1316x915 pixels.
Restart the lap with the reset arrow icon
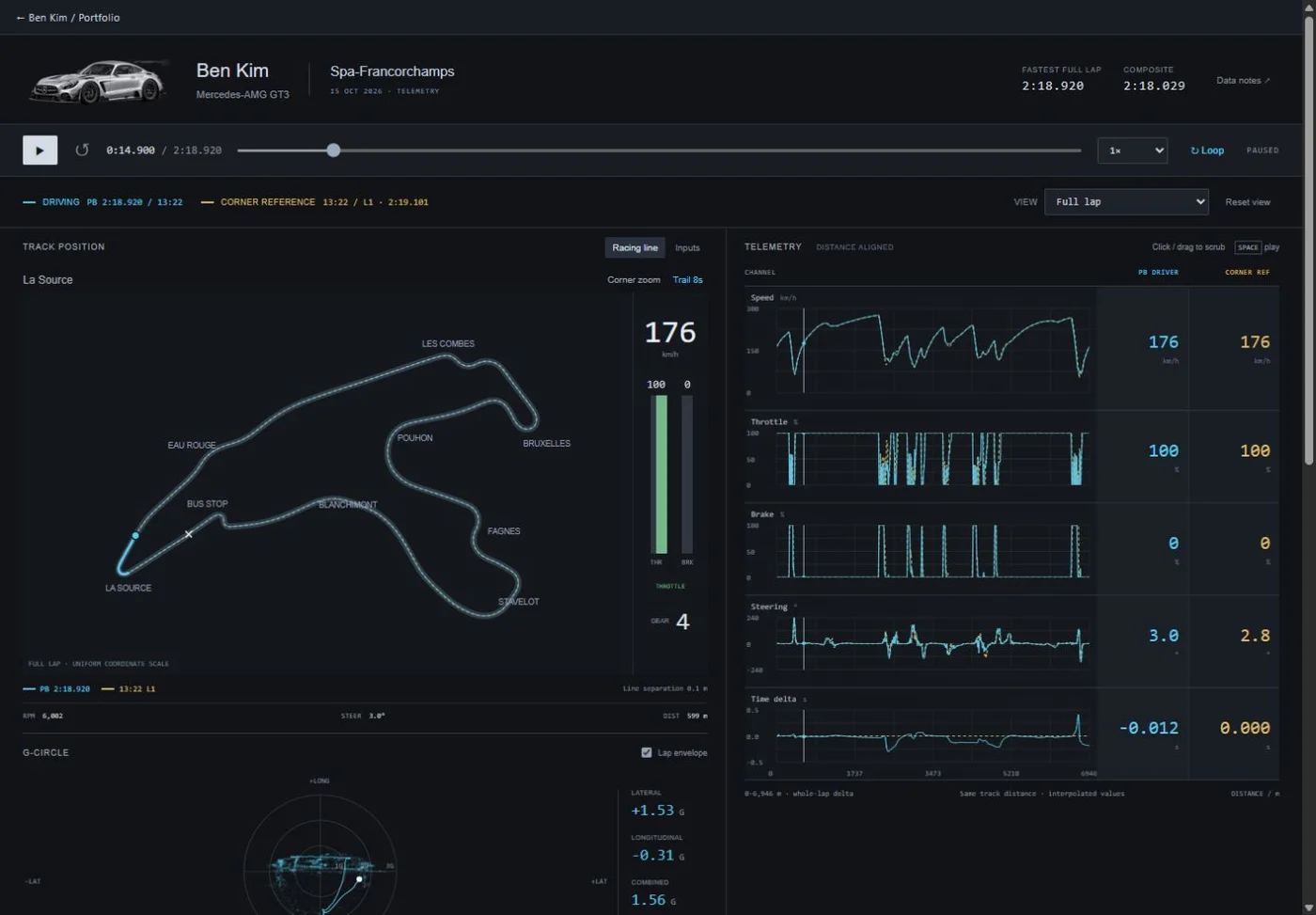click(82, 150)
